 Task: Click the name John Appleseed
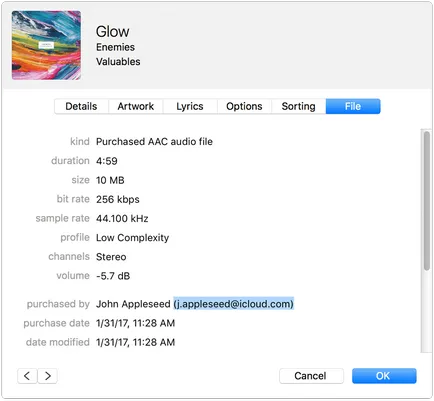133,304
